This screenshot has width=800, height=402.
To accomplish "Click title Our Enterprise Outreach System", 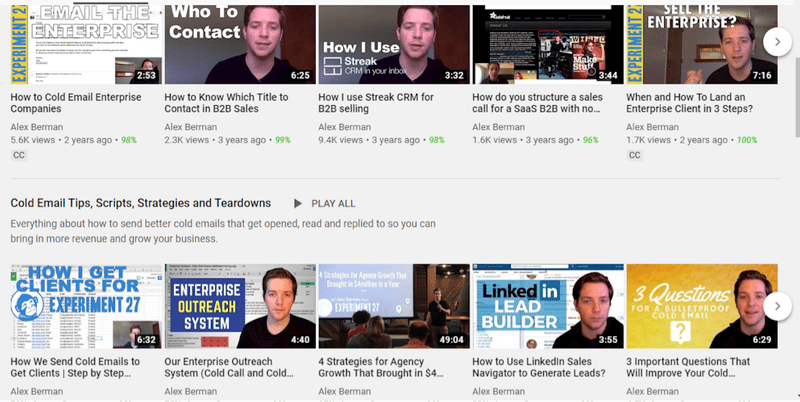I will [x=229, y=367].
